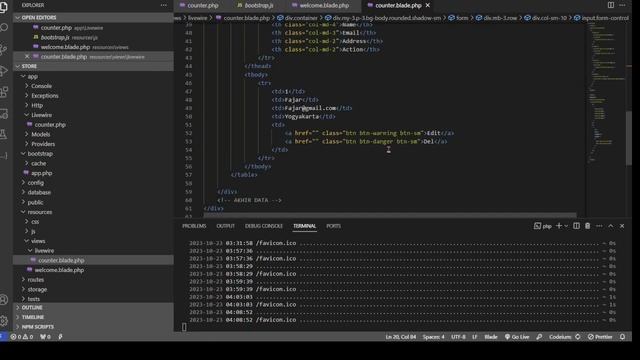The height and width of the screenshot is (360, 640).
Task: Open terminal panel more actions ellipsis
Action: tap(599, 226)
